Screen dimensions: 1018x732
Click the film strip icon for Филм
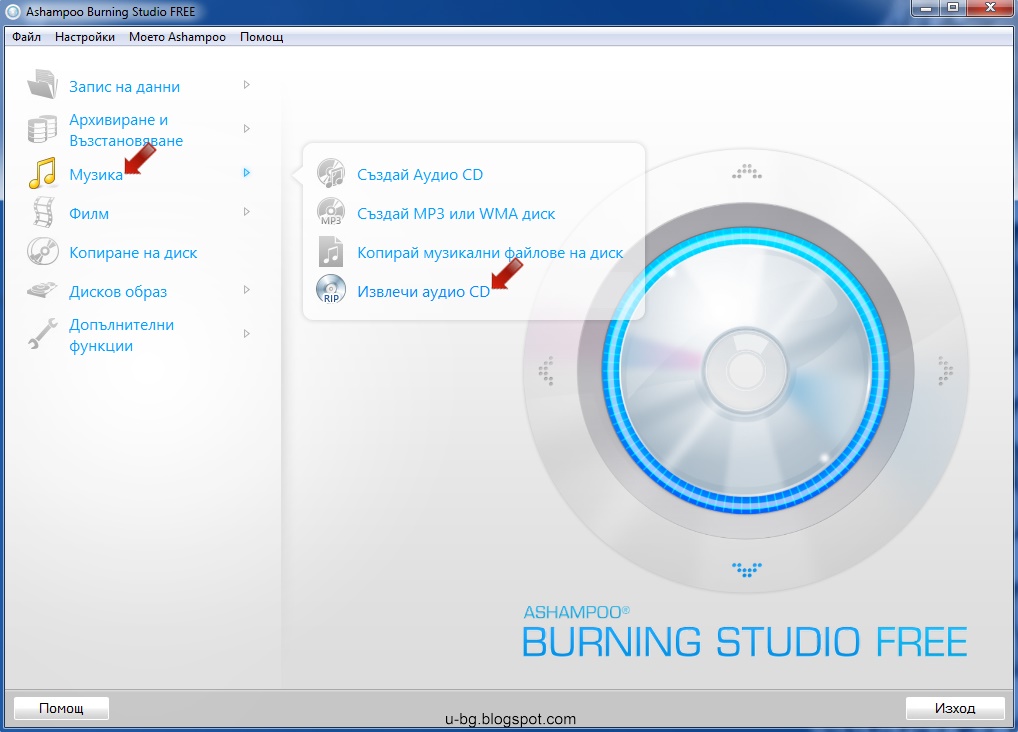coord(43,212)
